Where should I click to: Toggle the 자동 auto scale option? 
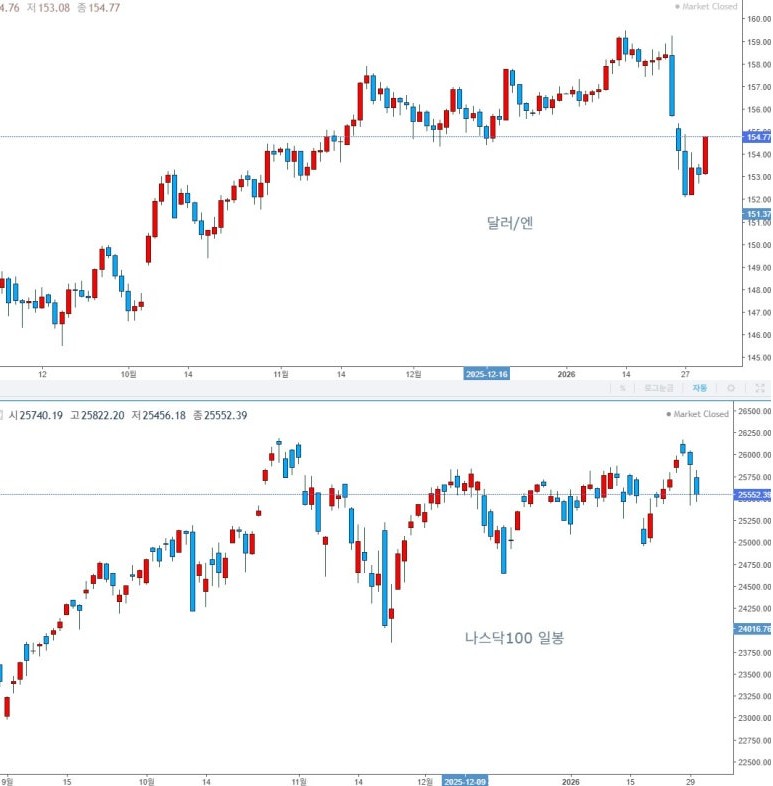699,388
